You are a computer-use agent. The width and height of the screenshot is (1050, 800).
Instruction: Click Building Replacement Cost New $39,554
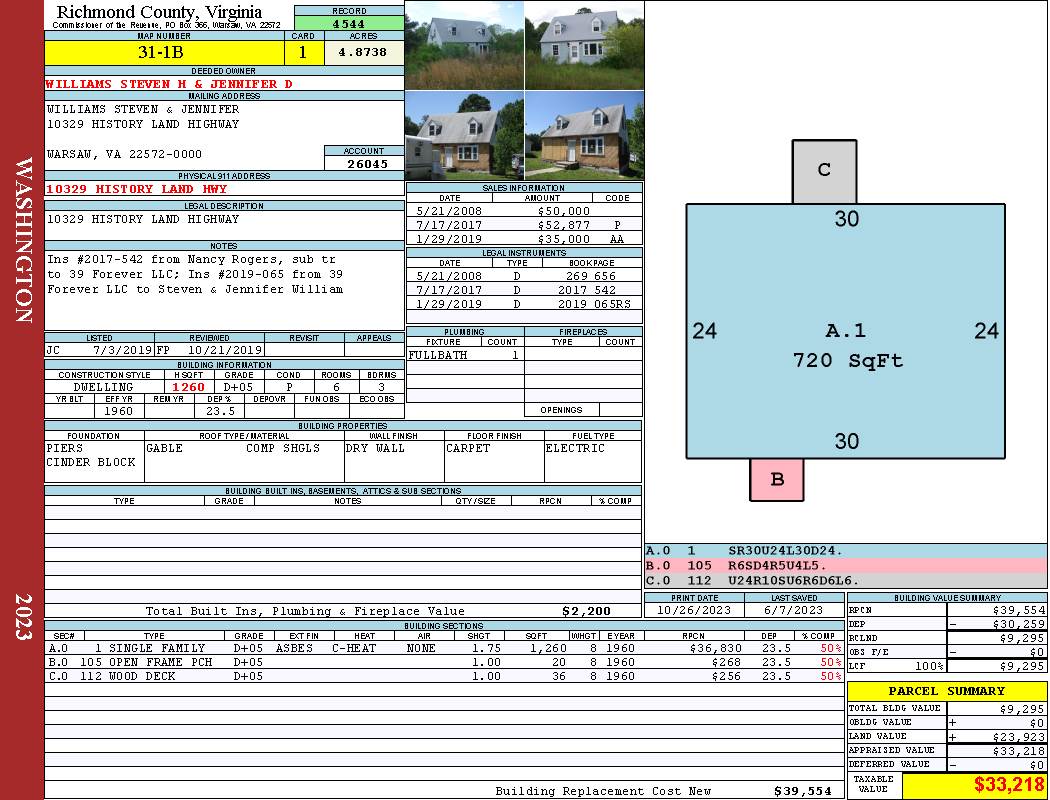tap(803, 791)
